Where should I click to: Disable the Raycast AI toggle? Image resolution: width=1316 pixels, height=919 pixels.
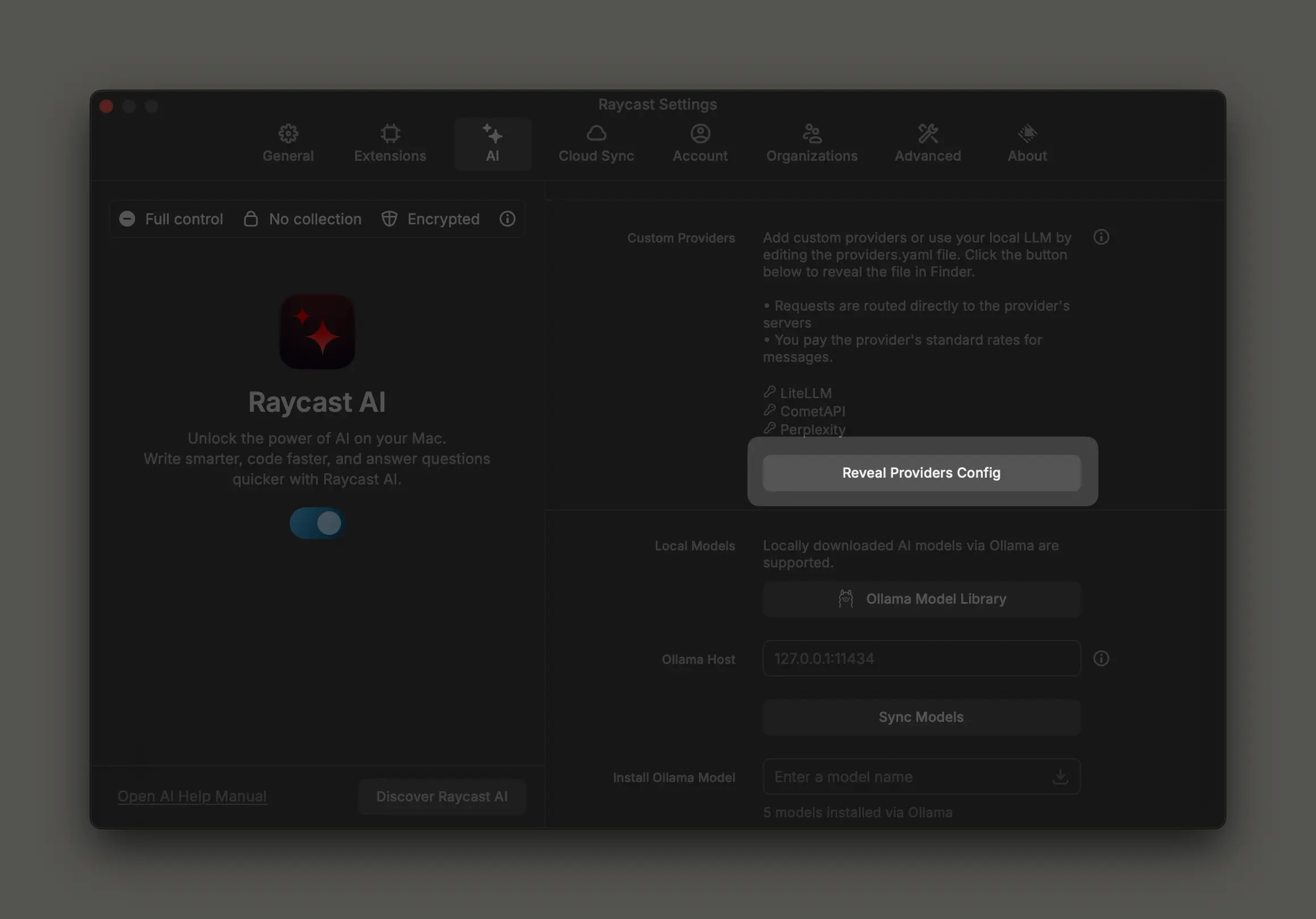316,523
